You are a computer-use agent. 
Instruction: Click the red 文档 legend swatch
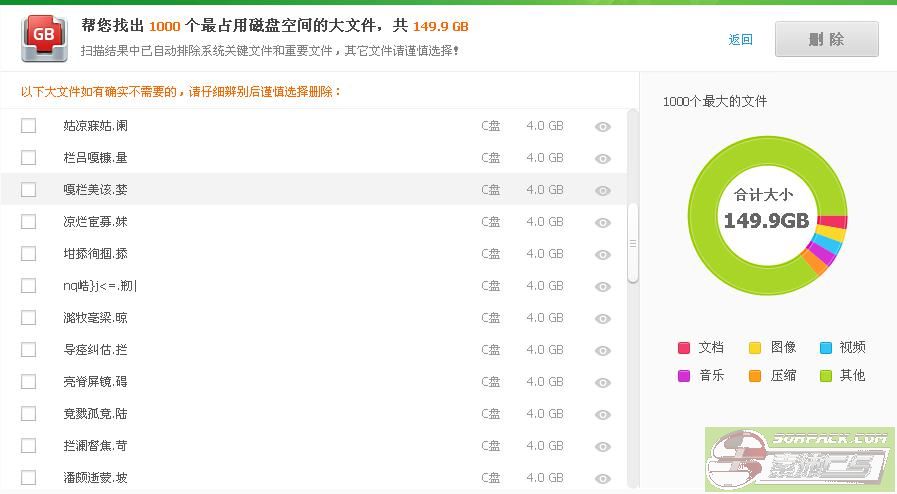[x=684, y=348]
